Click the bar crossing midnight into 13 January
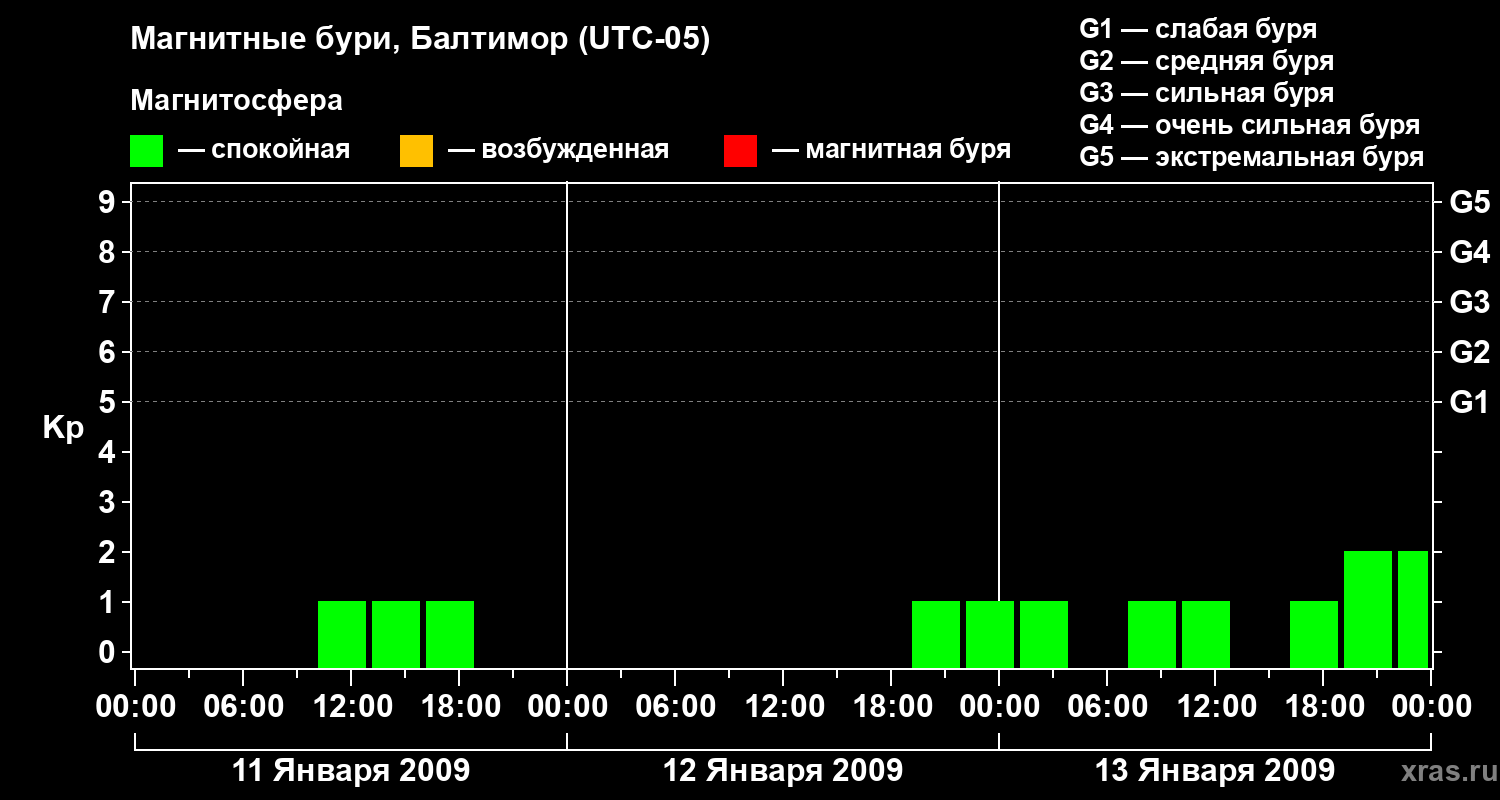This screenshot has height=800, width=1500. click(990, 634)
